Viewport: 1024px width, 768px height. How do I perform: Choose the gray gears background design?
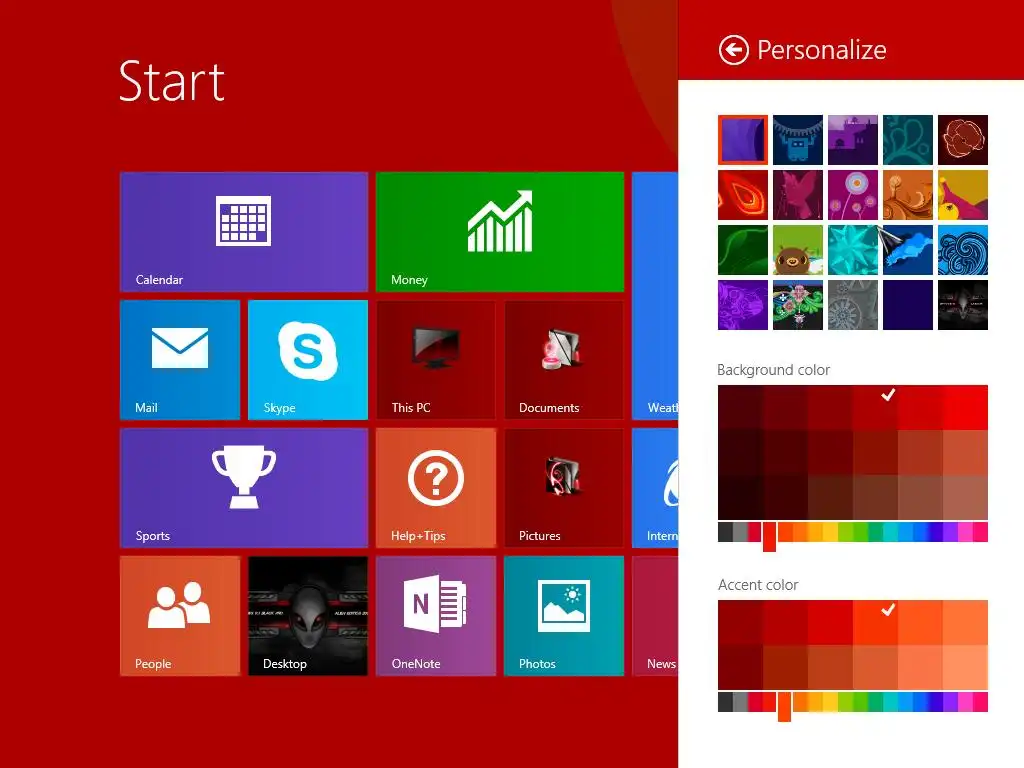853,305
